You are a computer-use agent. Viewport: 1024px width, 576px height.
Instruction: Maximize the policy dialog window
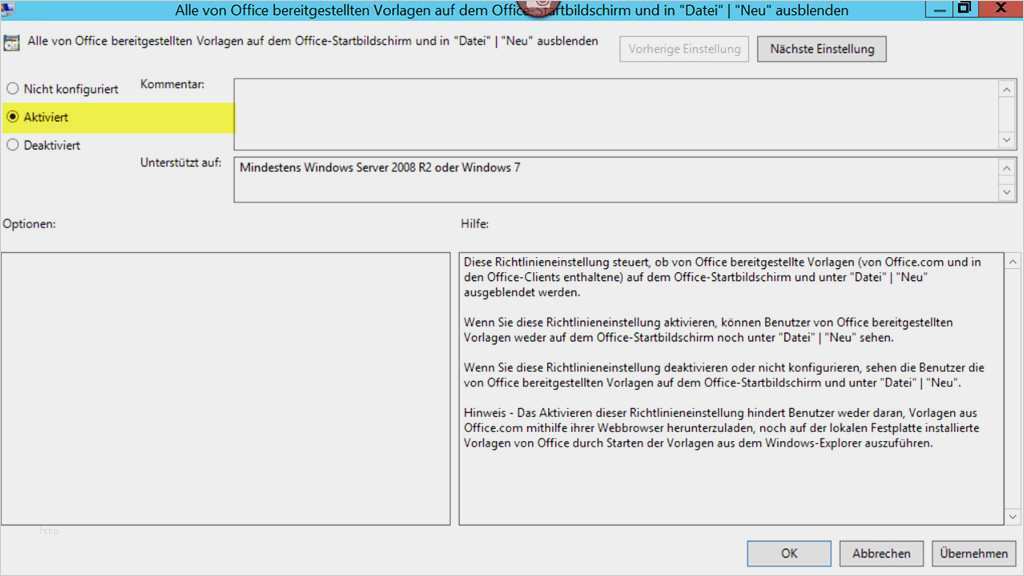coord(964,8)
